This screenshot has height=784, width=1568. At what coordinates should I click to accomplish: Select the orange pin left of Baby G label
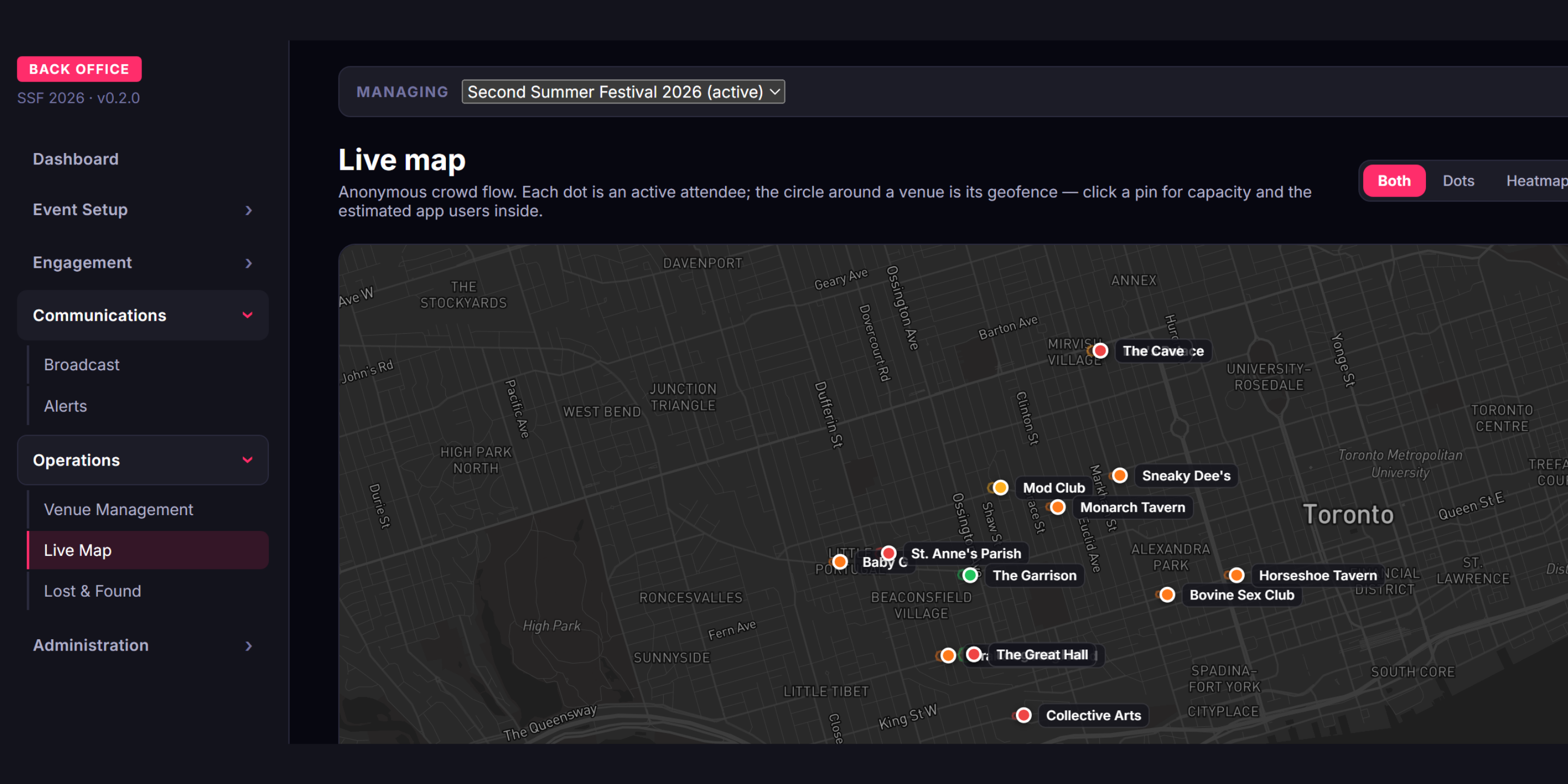[840, 562]
